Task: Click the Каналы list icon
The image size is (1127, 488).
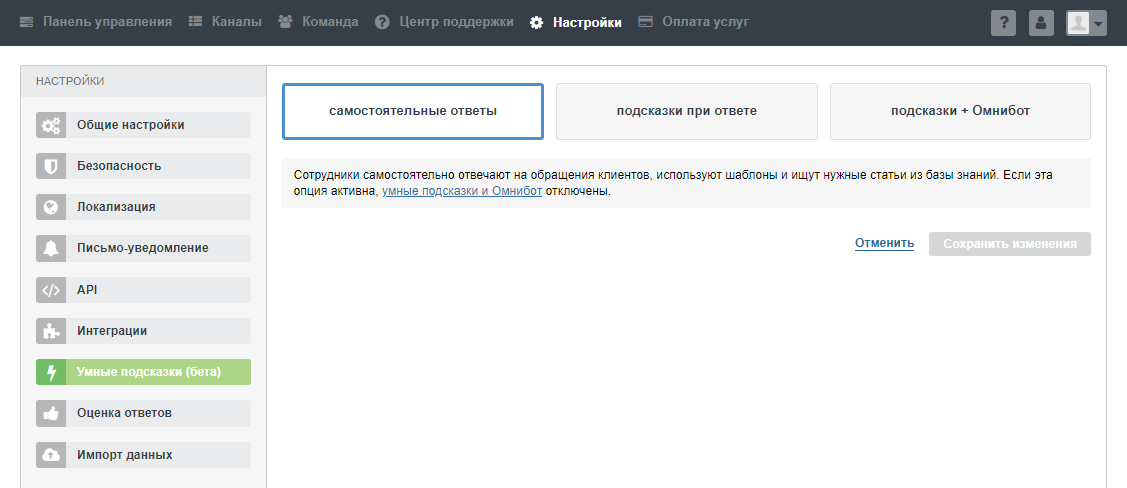Action: pyautogui.click(x=196, y=22)
